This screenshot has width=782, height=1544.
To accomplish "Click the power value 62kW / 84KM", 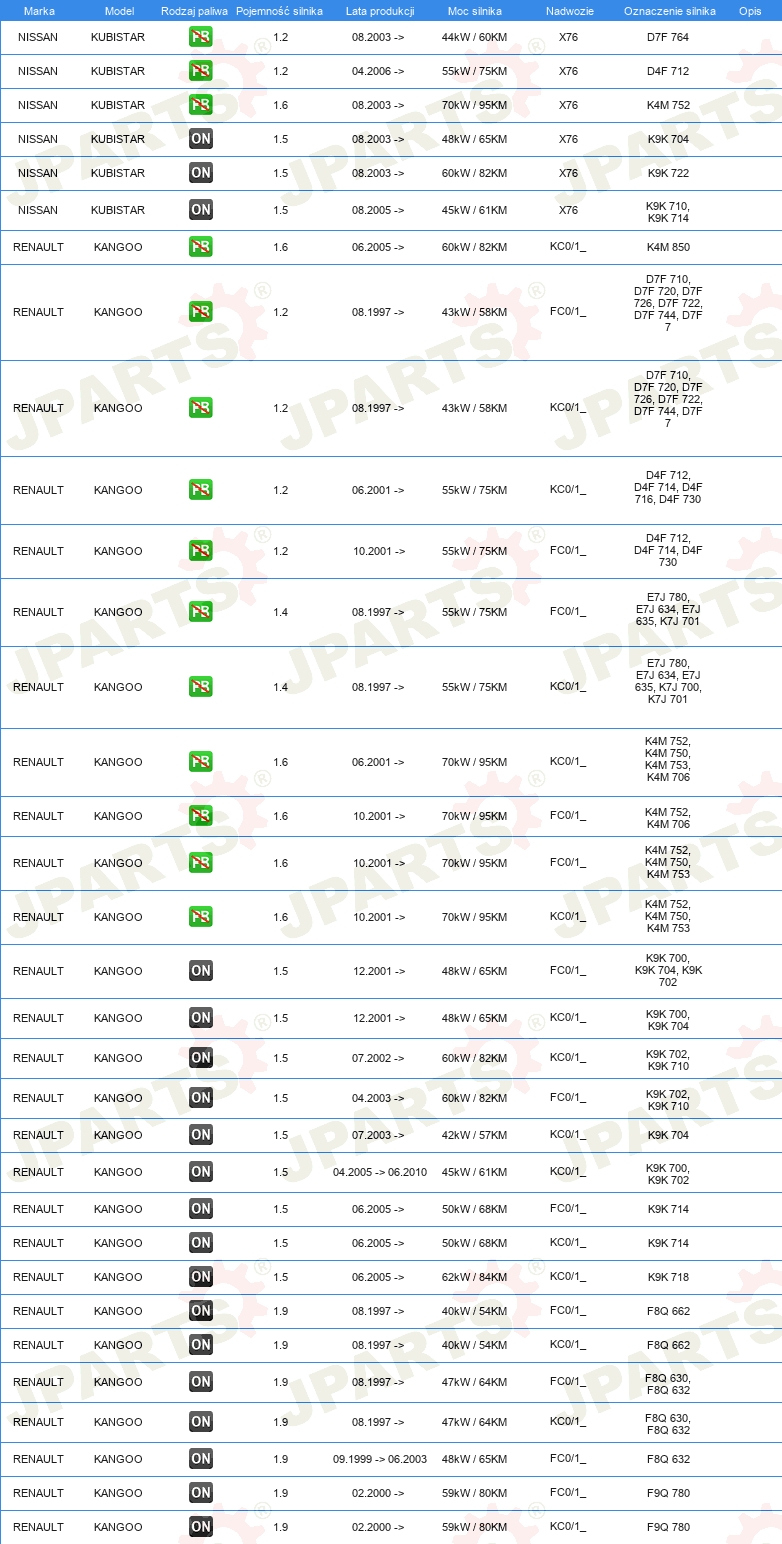I will tap(475, 1277).
